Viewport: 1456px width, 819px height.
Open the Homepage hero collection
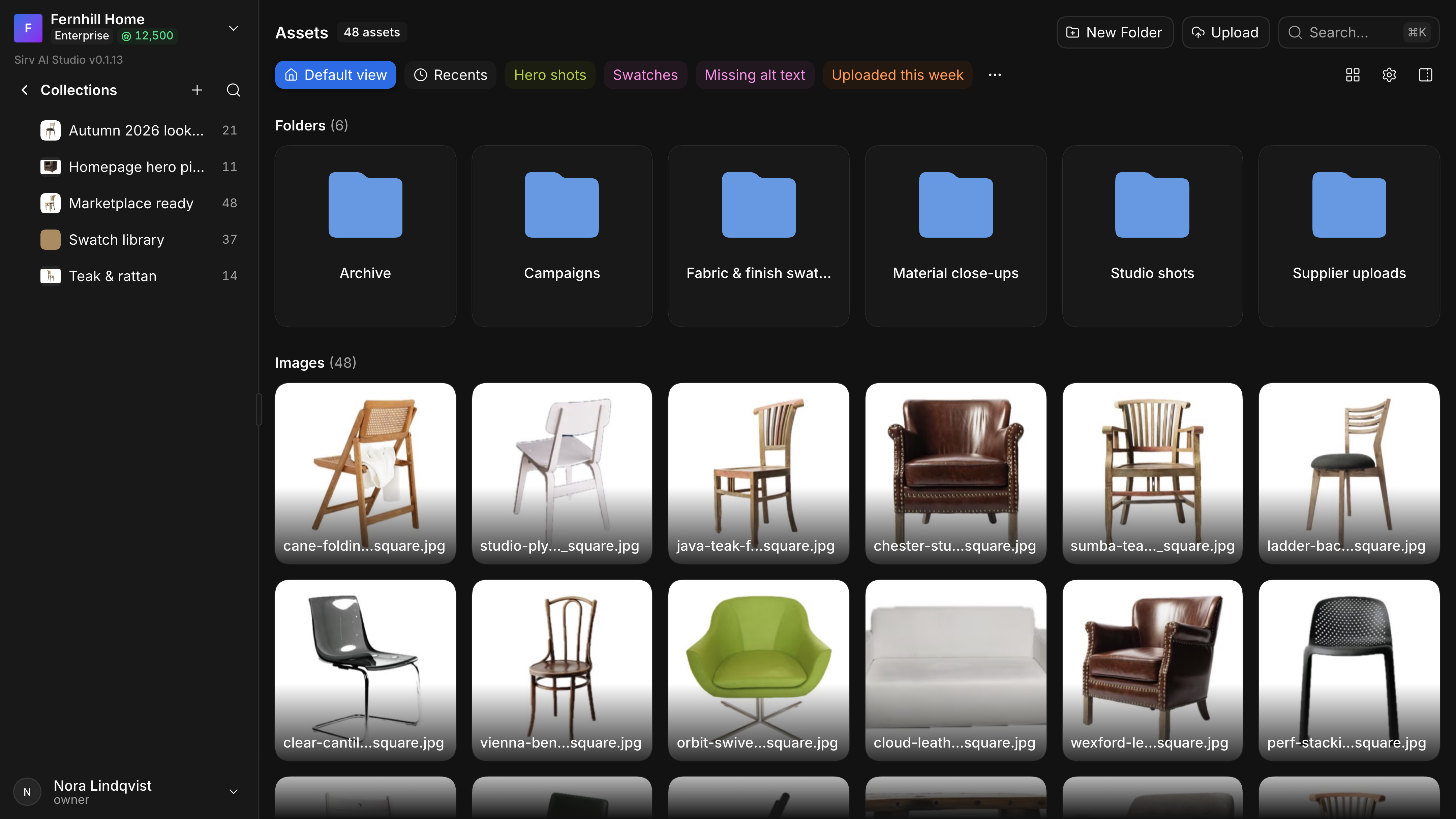tap(135, 167)
